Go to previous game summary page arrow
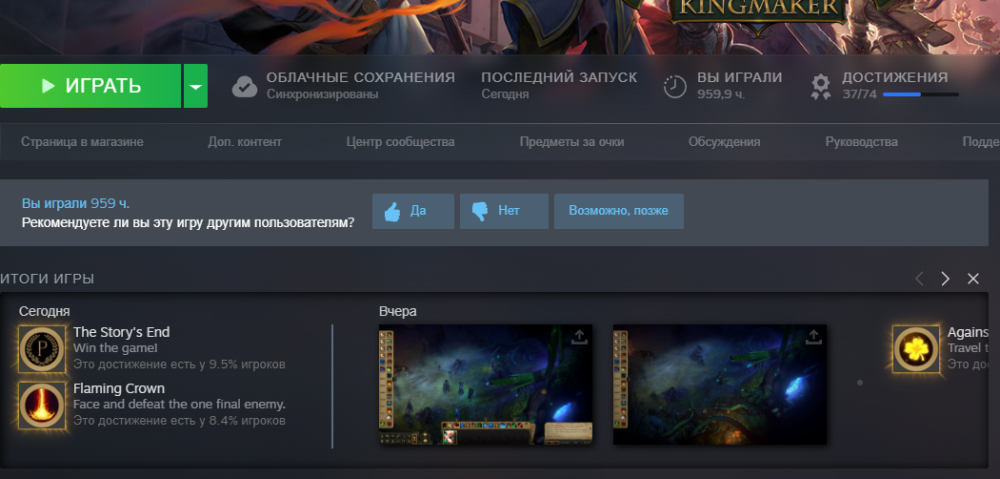Screen dimensions: 1000x479 pyautogui.click(x=919, y=279)
